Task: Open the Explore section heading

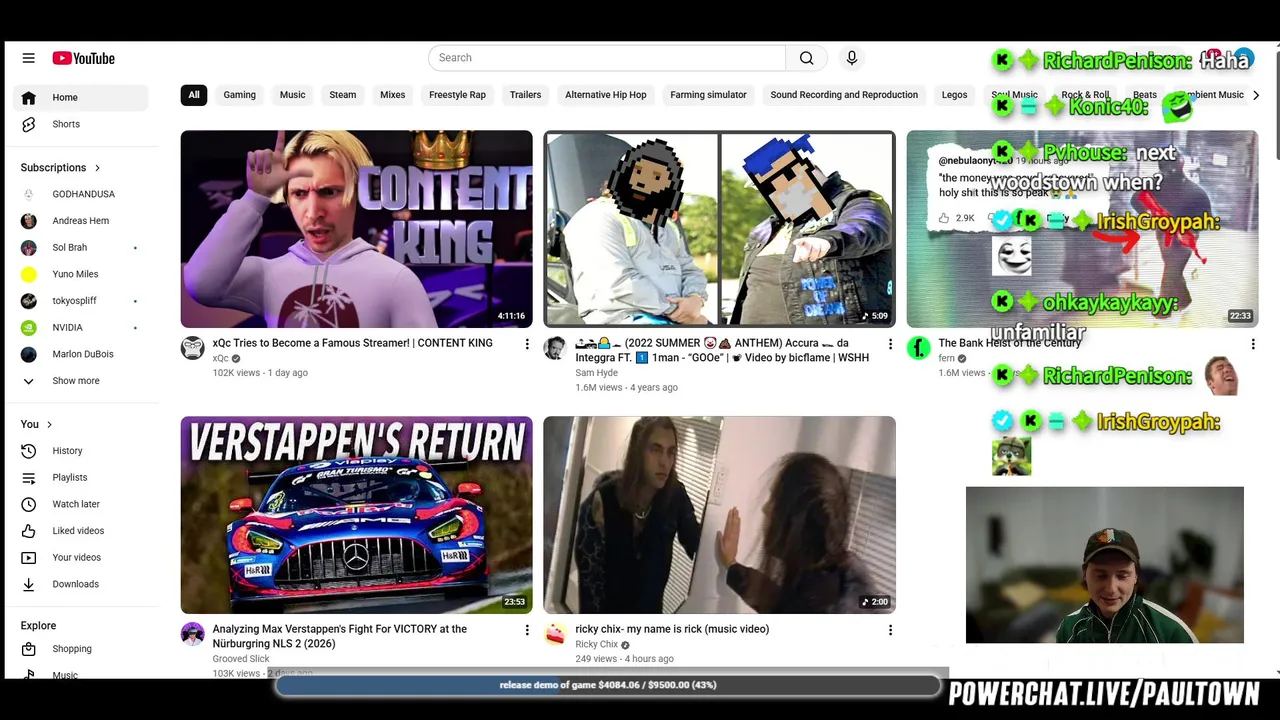Action: coord(39,626)
